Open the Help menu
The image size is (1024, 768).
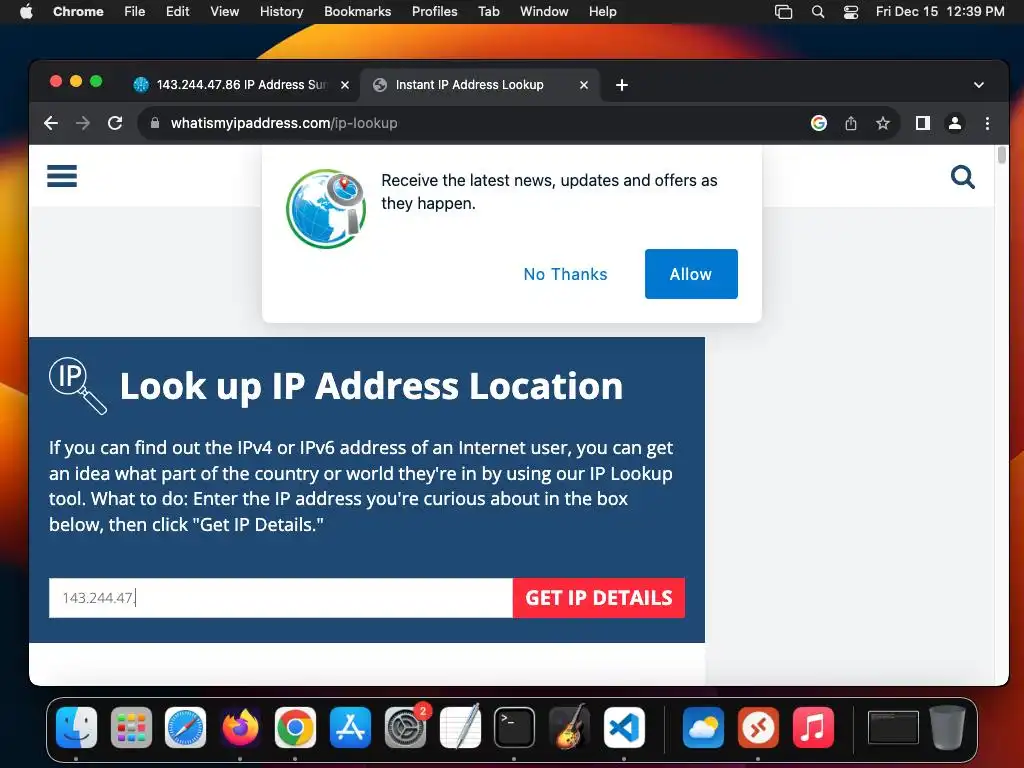pyautogui.click(x=602, y=11)
